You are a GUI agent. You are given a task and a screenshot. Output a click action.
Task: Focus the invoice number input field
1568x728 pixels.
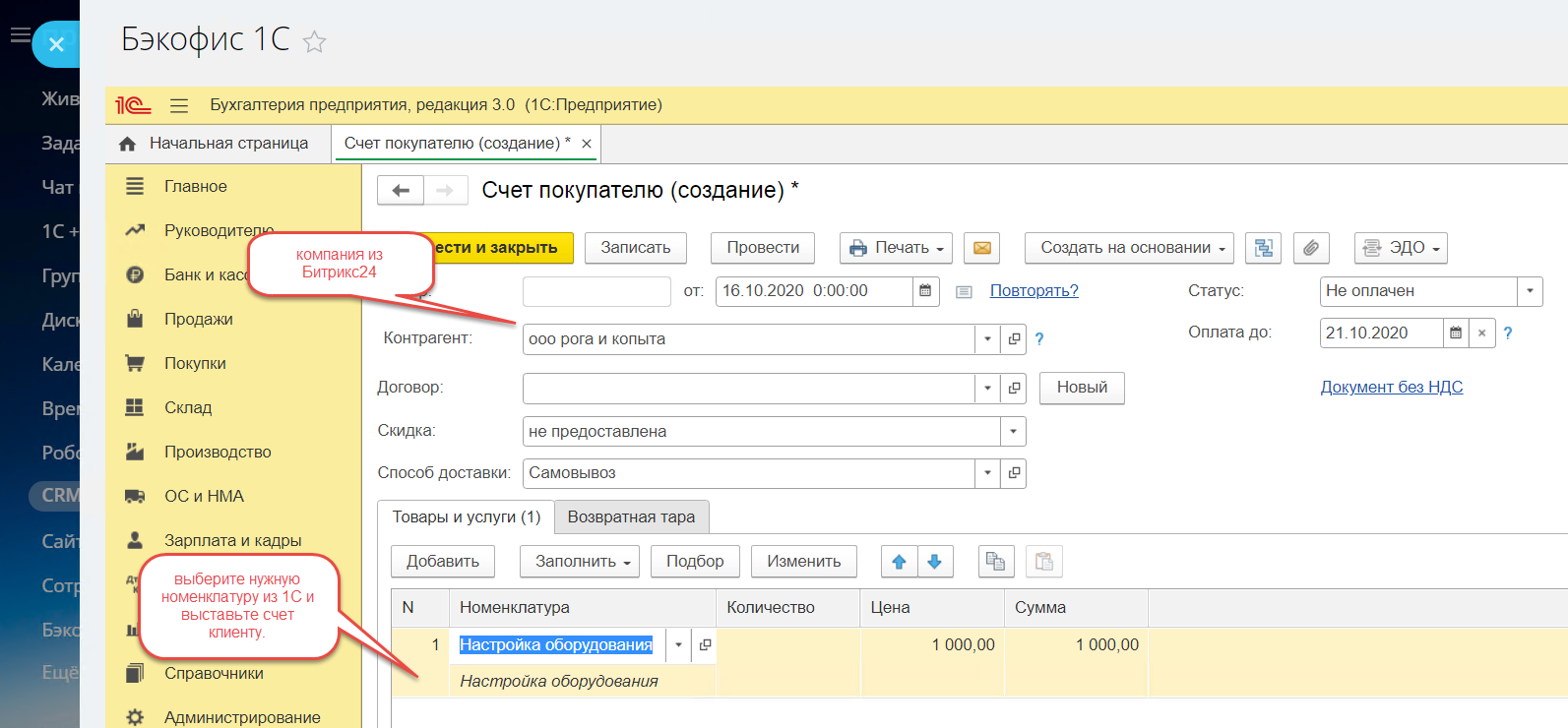pyautogui.click(x=596, y=291)
